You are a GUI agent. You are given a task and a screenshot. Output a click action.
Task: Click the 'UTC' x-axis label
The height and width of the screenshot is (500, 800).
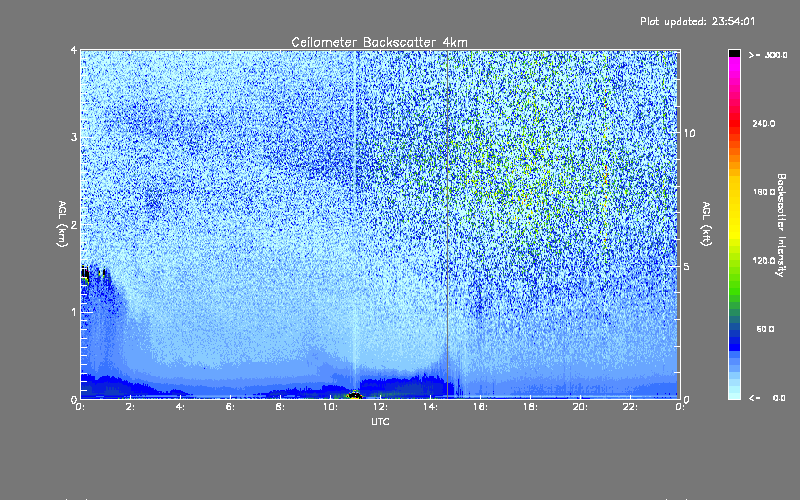pyautogui.click(x=380, y=421)
